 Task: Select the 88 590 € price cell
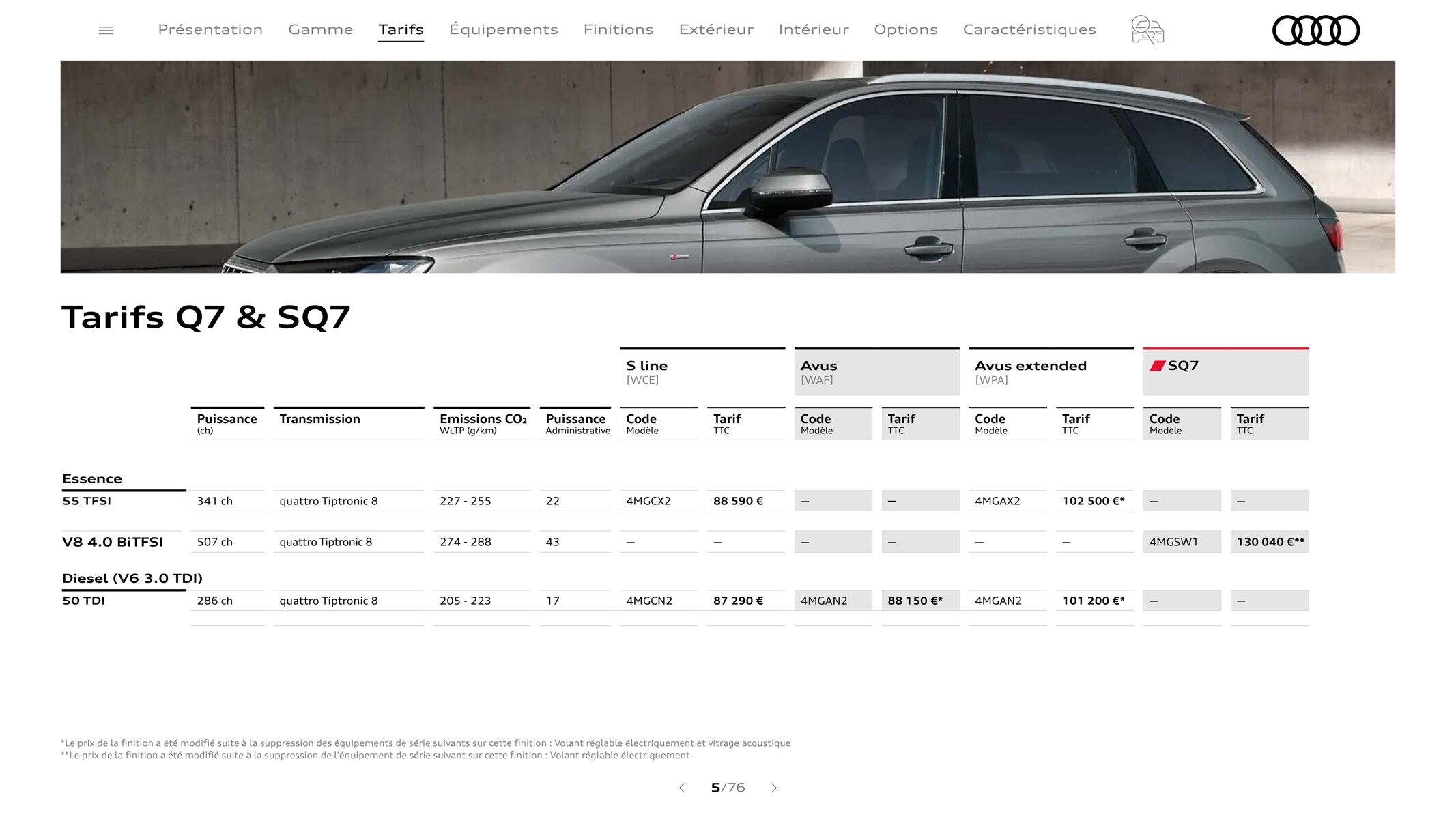[746, 501]
